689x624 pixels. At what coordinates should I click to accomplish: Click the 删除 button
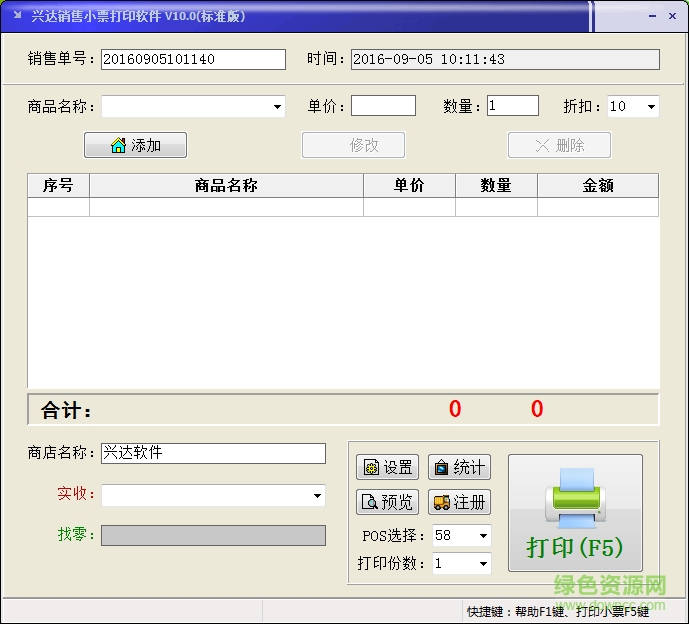tap(559, 145)
